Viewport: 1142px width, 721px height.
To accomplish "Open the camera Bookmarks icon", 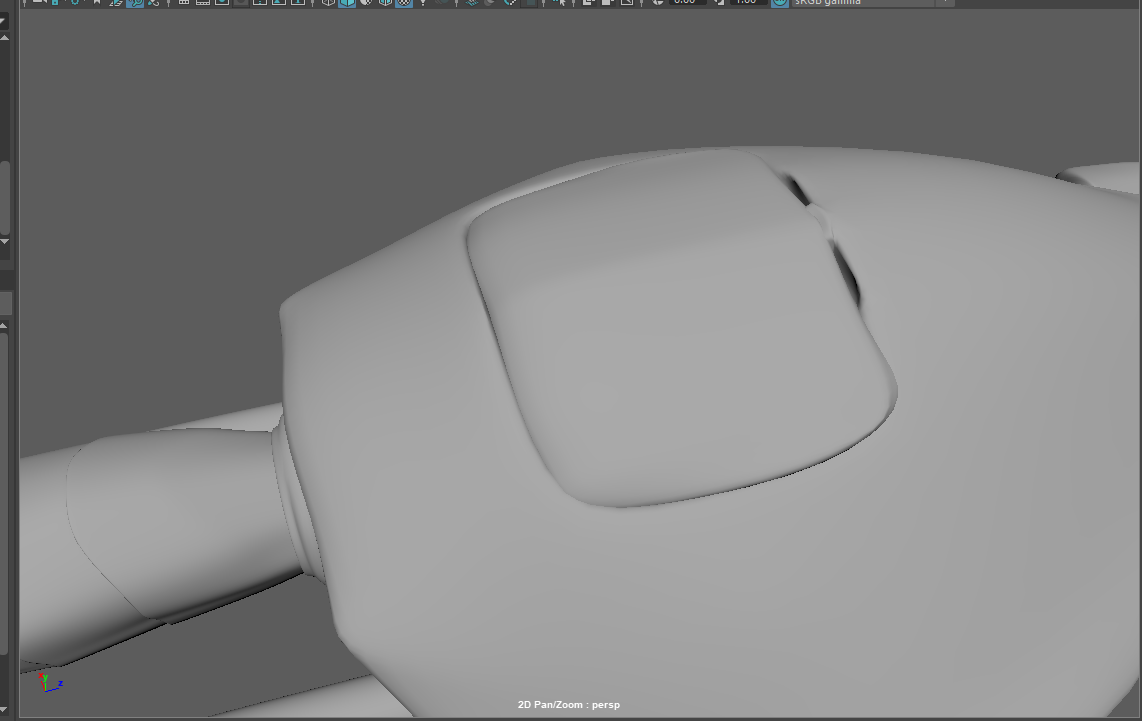I will pyautogui.click(x=97, y=2).
